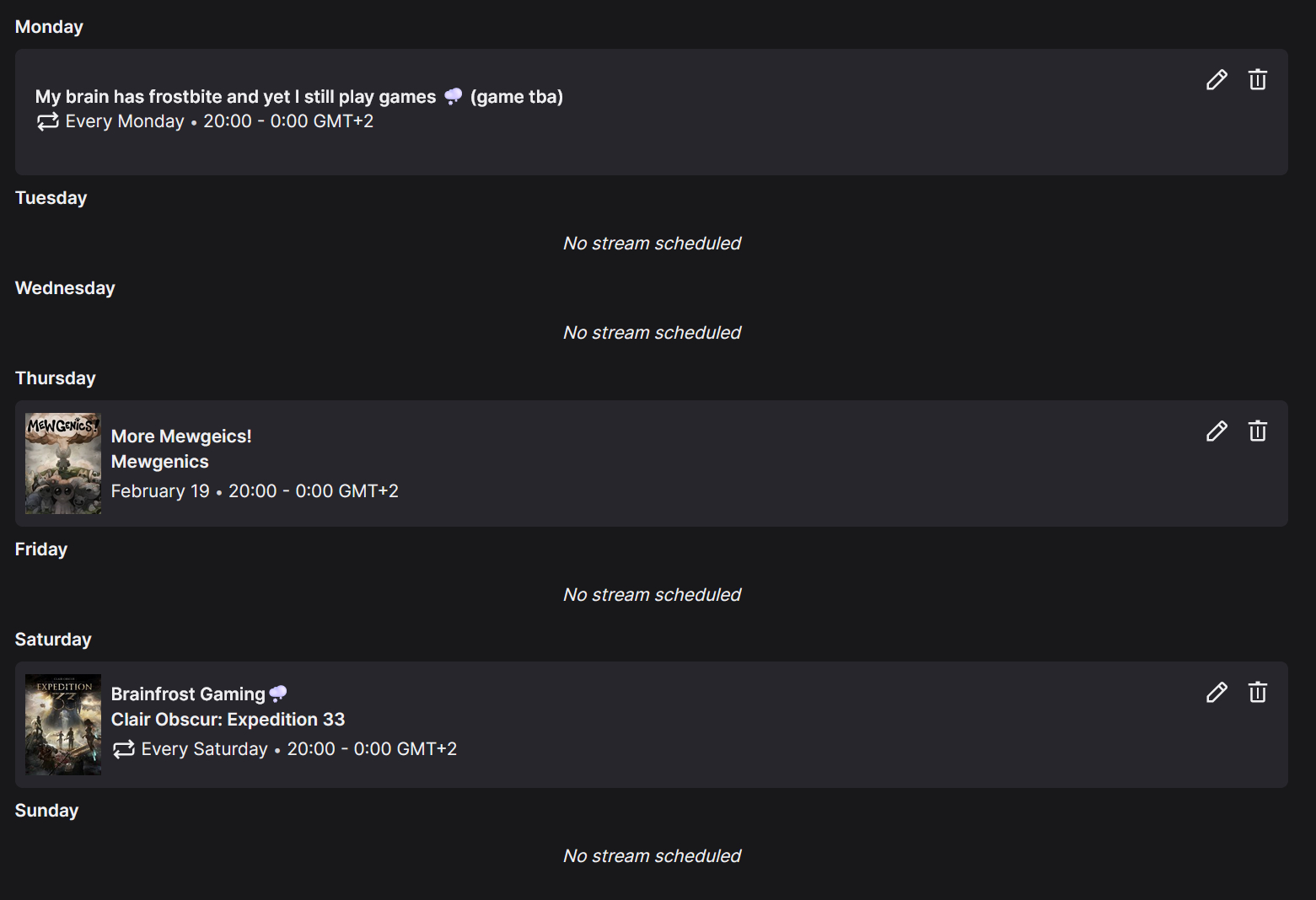This screenshot has width=1316, height=900.
Task: Click the Mewgenics category name
Action: pyautogui.click(x=160, y=462)
